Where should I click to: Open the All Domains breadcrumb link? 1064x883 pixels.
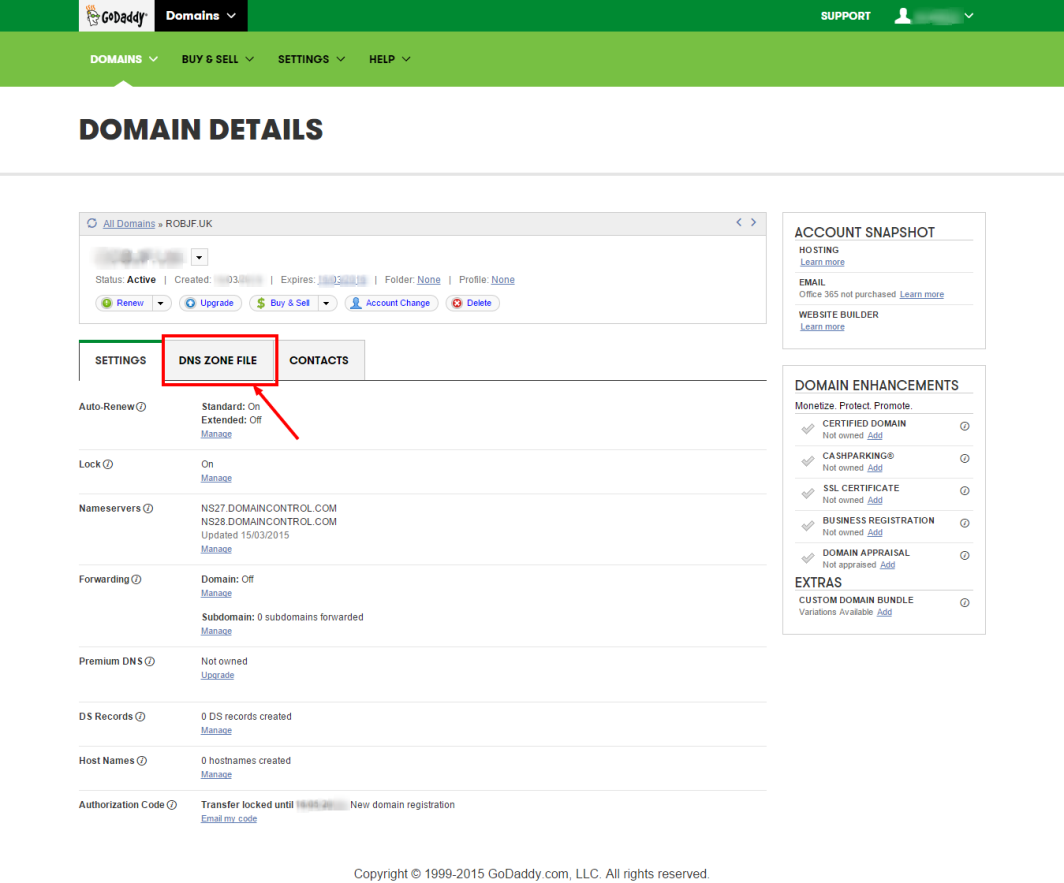click(129, 223)
